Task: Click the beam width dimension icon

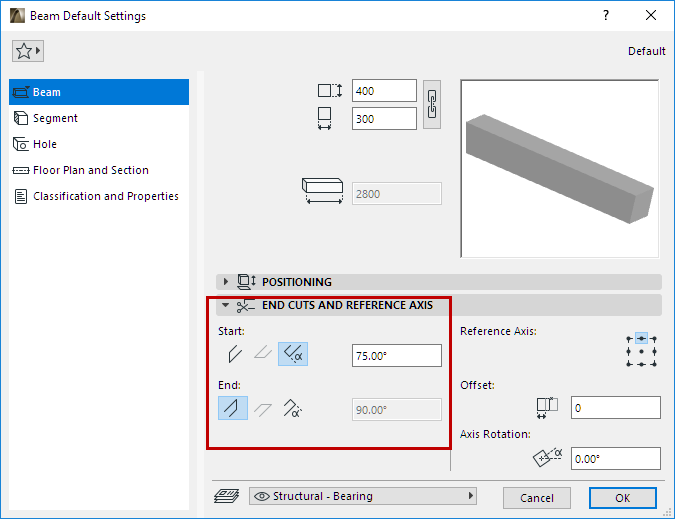Action: [325, 118]
